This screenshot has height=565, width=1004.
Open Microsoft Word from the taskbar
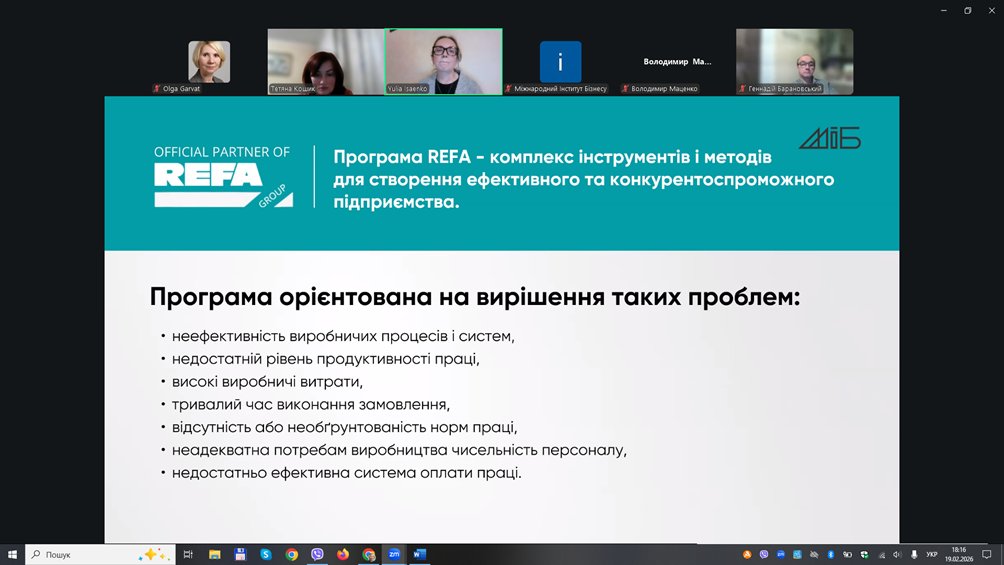coord(420,554)
